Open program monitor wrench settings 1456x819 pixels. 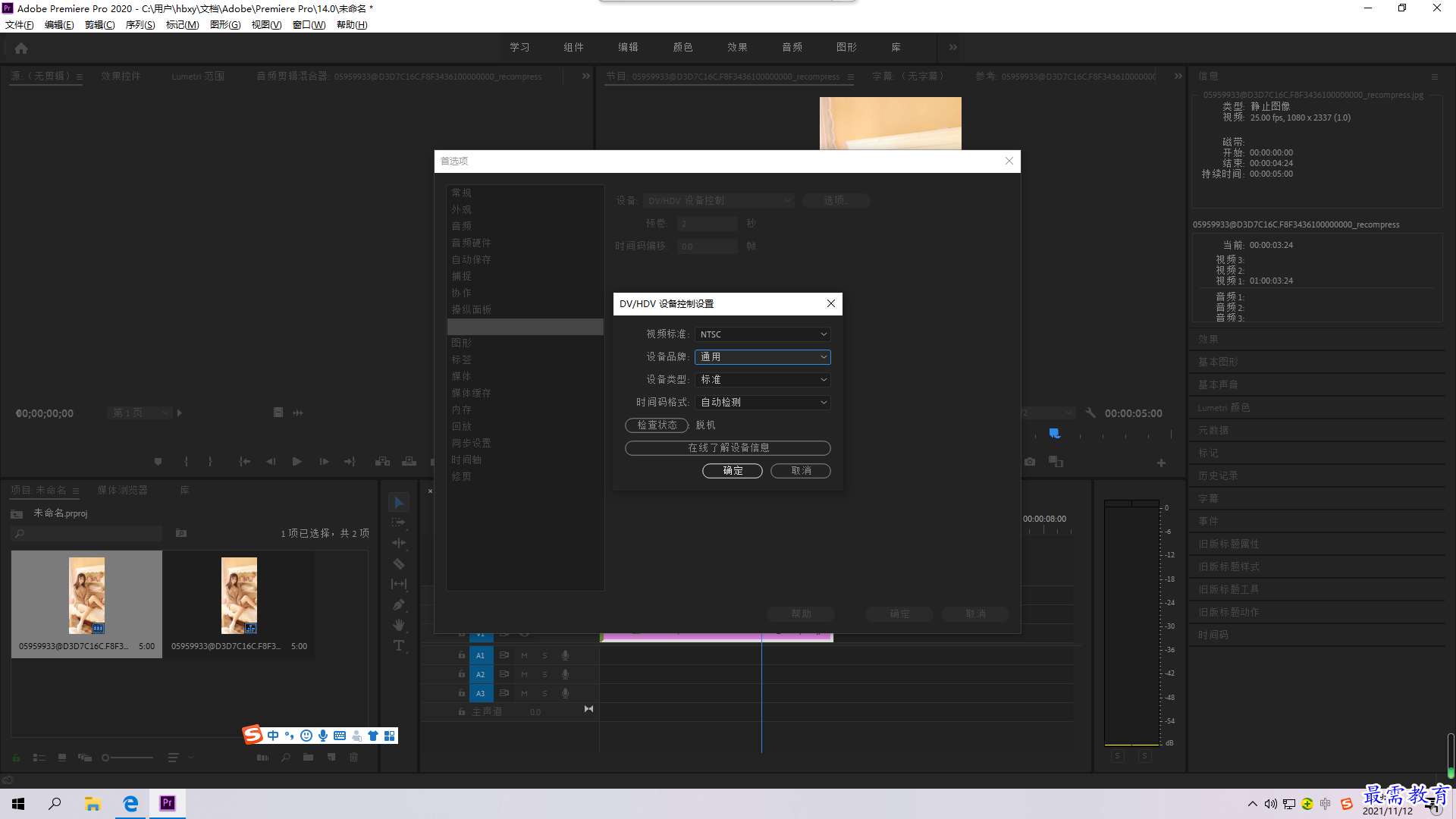[x=1090, y=413]
